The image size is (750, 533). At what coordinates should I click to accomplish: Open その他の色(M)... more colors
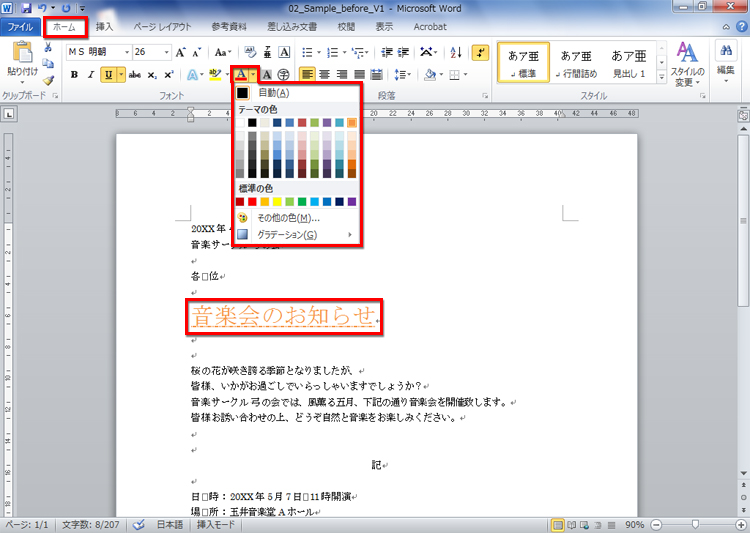pos(296,218)
